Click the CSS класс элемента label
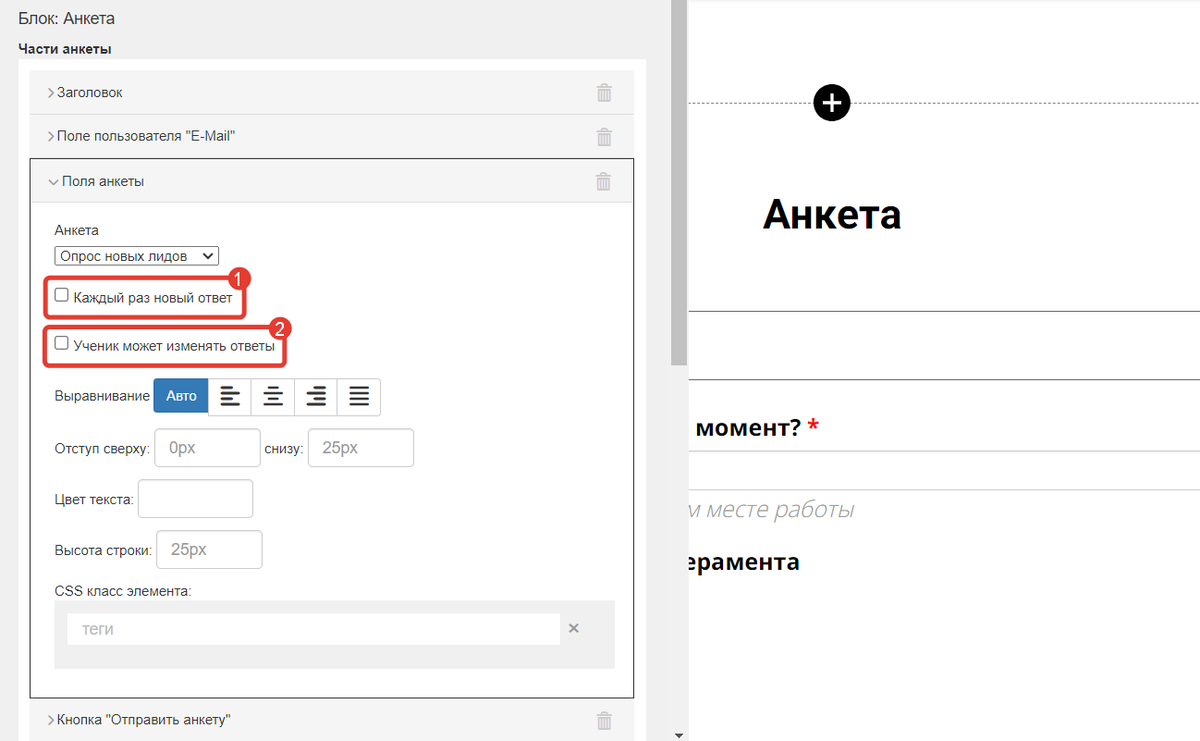This screenshot has height=741, width=1200. 123,590
